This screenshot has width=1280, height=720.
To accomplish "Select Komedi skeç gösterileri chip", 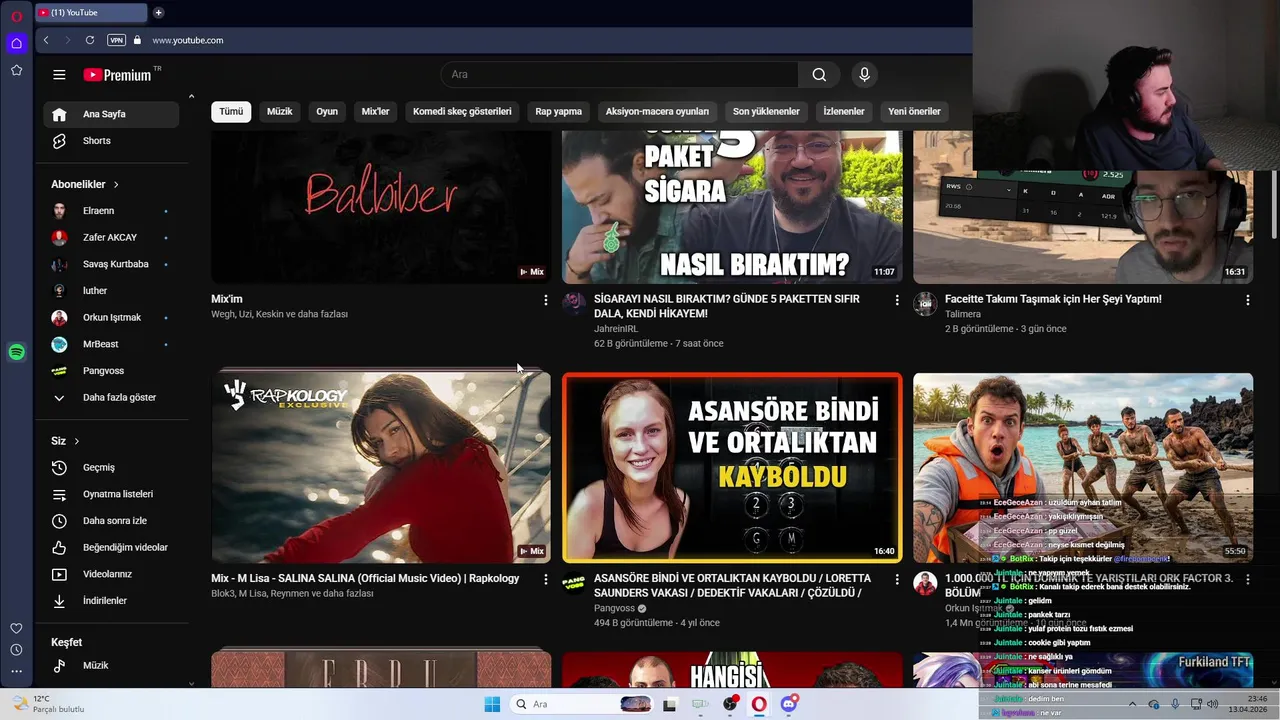I will pyautogui.click(x=462, y=112).
